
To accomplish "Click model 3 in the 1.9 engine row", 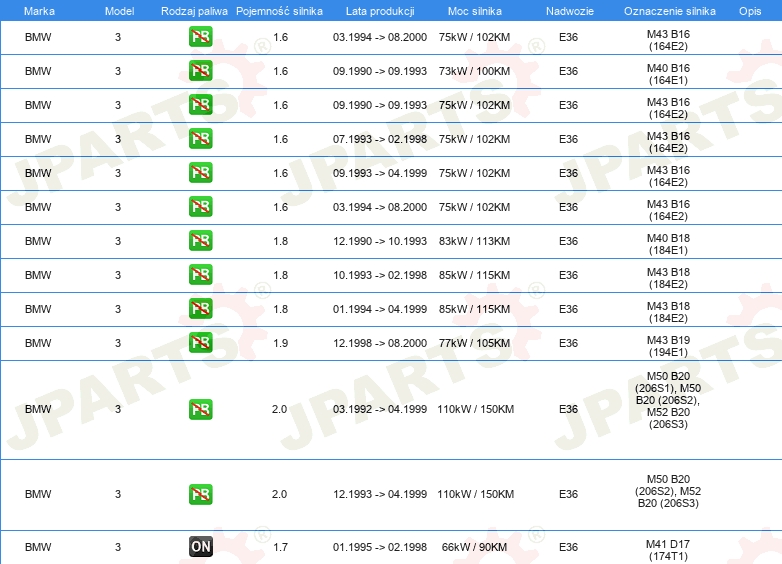I will click(x=118, y=343).
